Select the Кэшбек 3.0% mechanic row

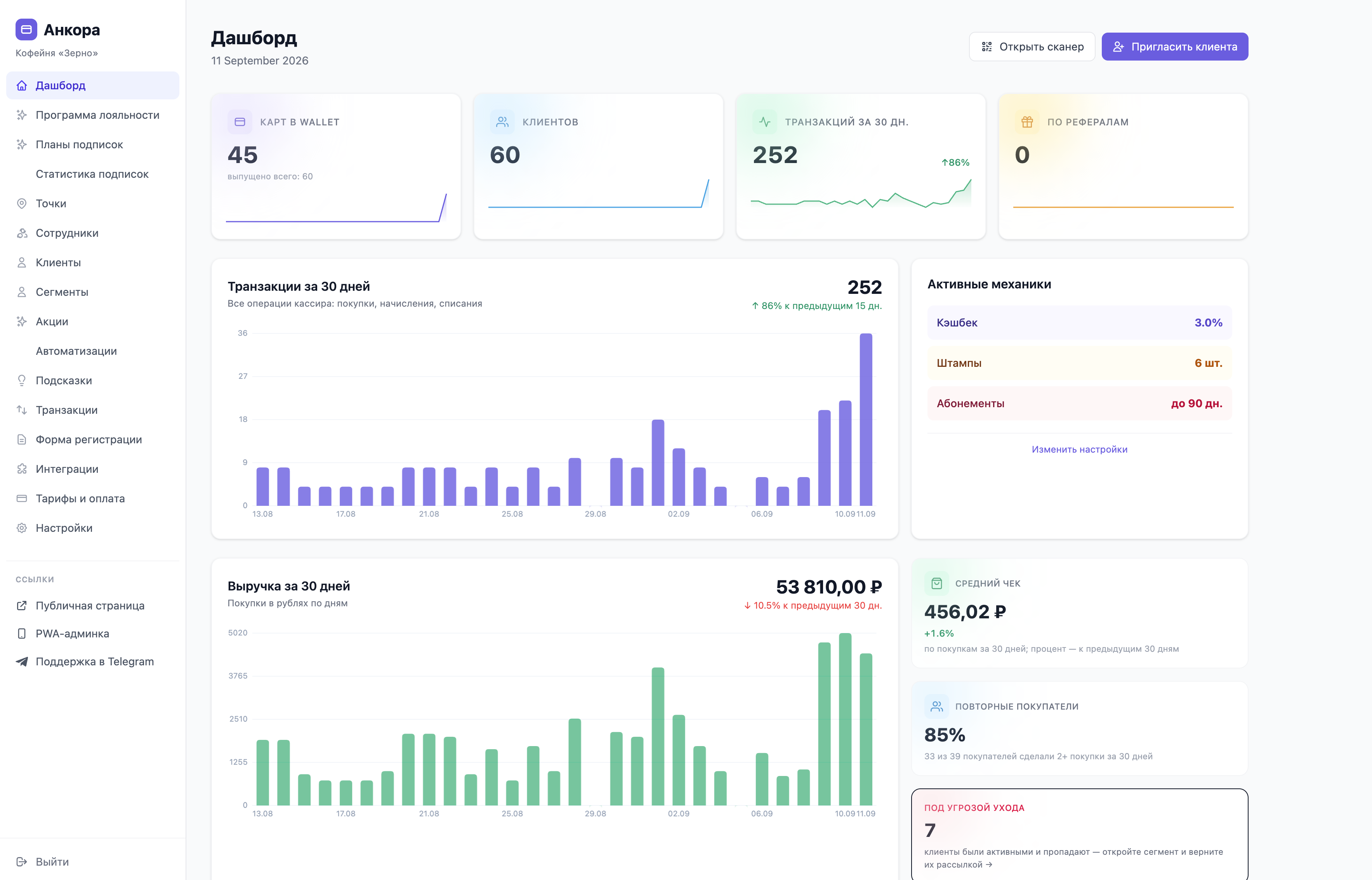1079,323
